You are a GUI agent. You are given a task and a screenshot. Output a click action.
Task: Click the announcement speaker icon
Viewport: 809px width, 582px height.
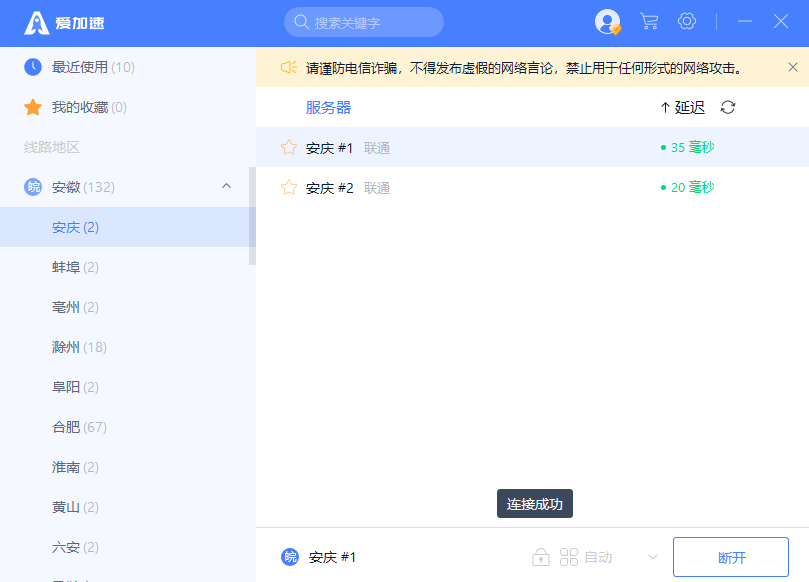pos(288,68)
